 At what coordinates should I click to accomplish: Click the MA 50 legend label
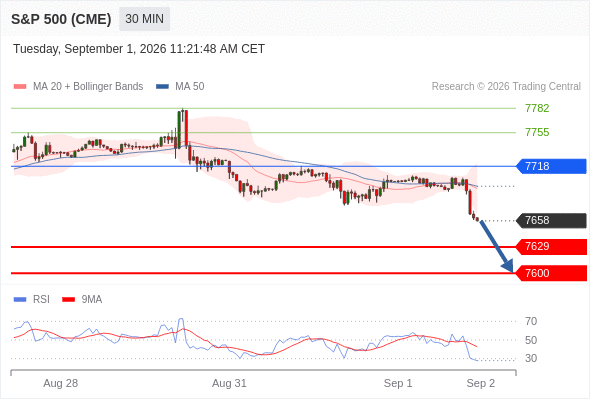click(x=190, y=87)
